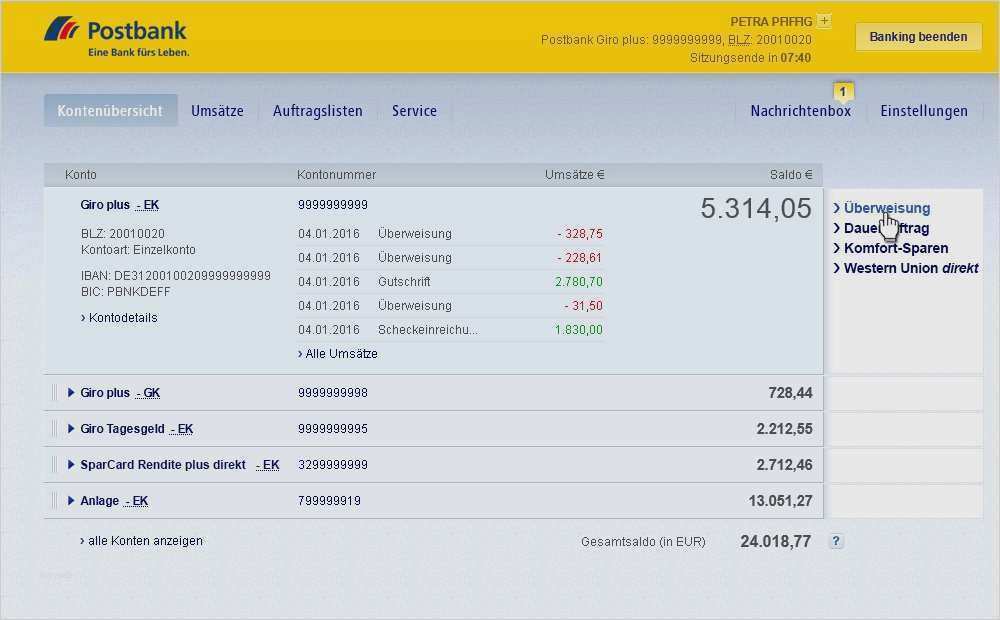Click the BIC: PBNKDEFF text
The height and width of the screenshot is (620, 1000).
(x=126, y=292)
